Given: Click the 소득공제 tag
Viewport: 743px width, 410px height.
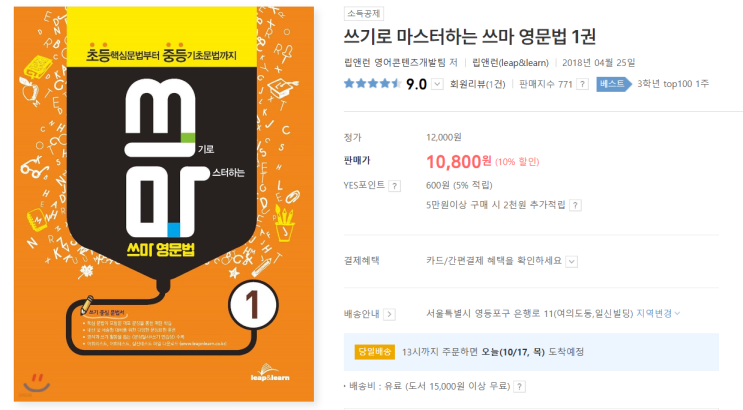Looking at the screenshot, I should (363, 14).
